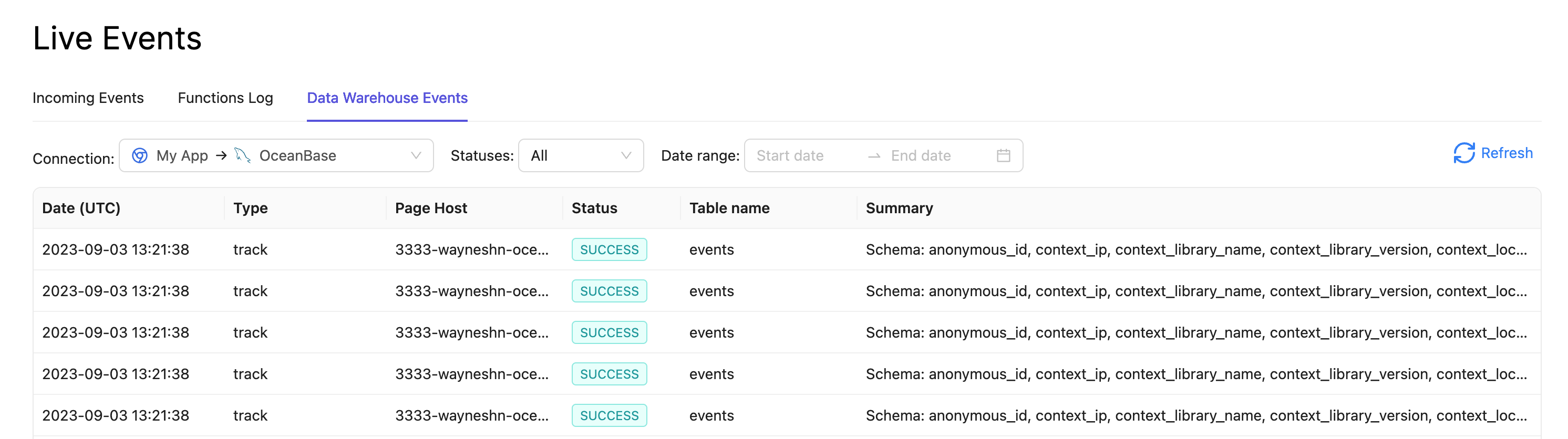Switch to the Incoming Events tab
Viewport: 1568px width, 439px height.
pyautogui.click(x=88, y=98)
